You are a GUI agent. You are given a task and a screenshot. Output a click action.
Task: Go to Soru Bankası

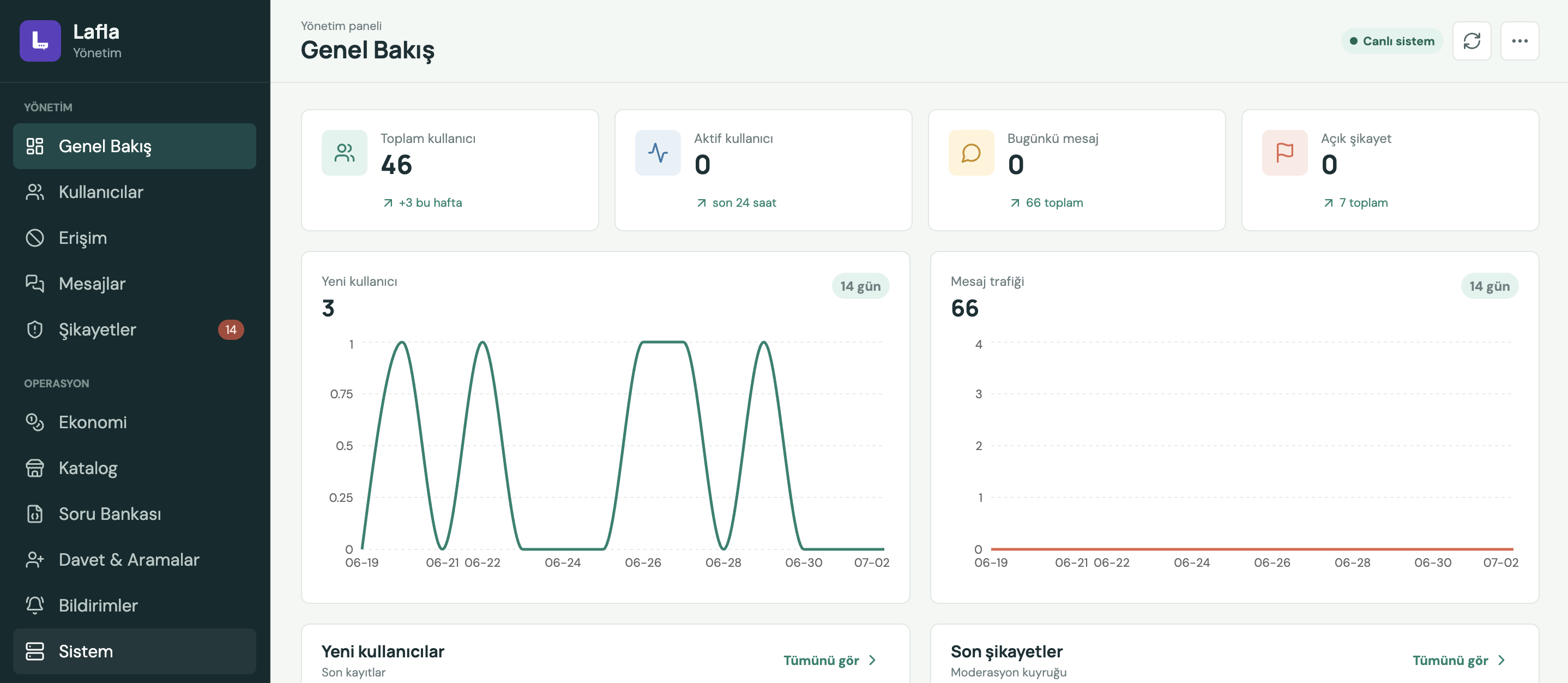point(135,514)
